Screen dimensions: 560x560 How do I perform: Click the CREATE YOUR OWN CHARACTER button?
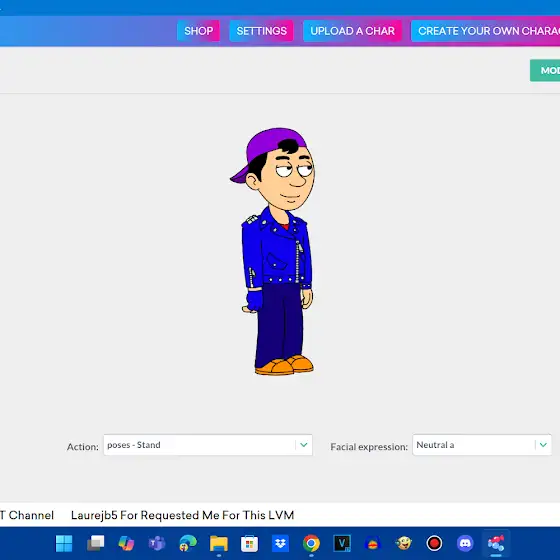486,31
